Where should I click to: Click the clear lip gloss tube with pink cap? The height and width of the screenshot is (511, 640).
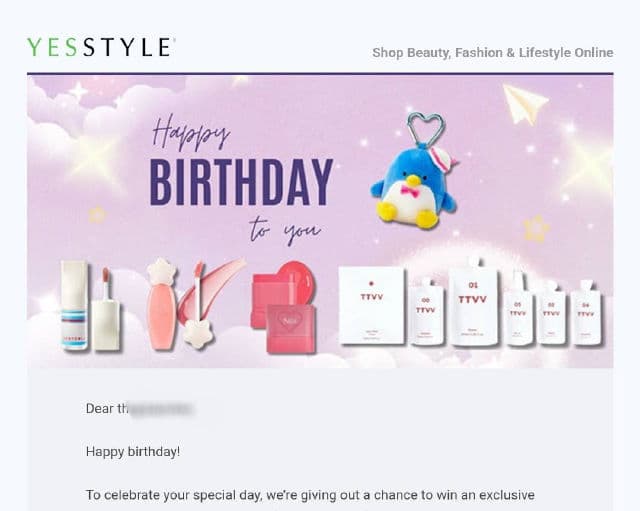pyautogui.click(x=106, y=309)
